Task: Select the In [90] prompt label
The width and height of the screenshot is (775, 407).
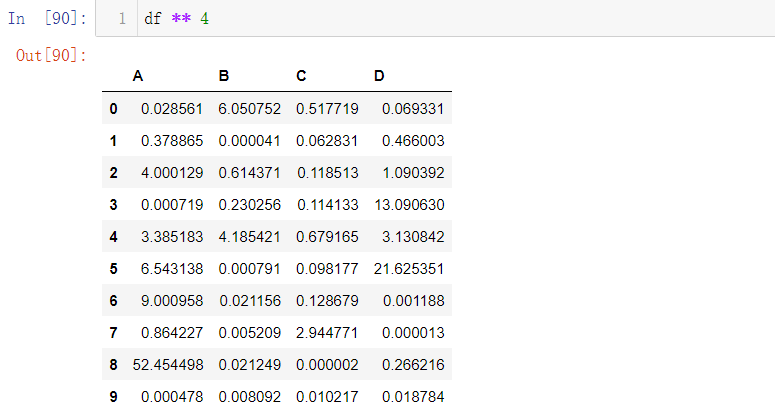Action: [x=47, y=19]
